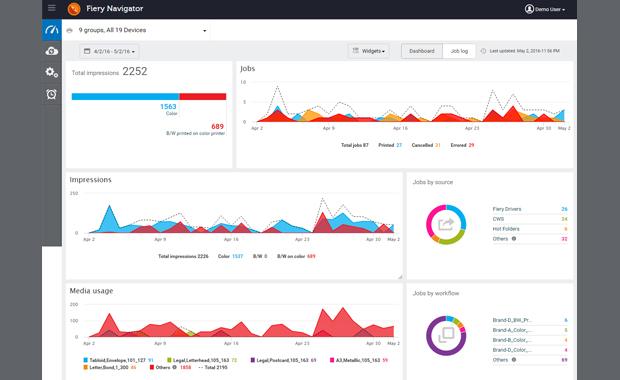Click B/W on color 689 in Impressions legend
Screen dimensions: 620x380
pyautogui.click(x=296, y=256)
